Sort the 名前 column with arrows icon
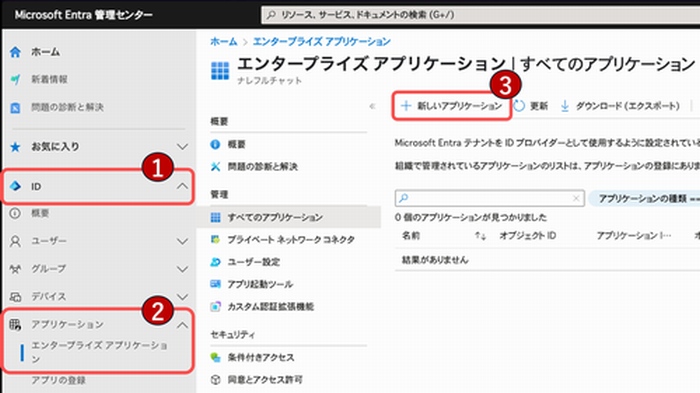The image size is (700, 393). [480, 236]
